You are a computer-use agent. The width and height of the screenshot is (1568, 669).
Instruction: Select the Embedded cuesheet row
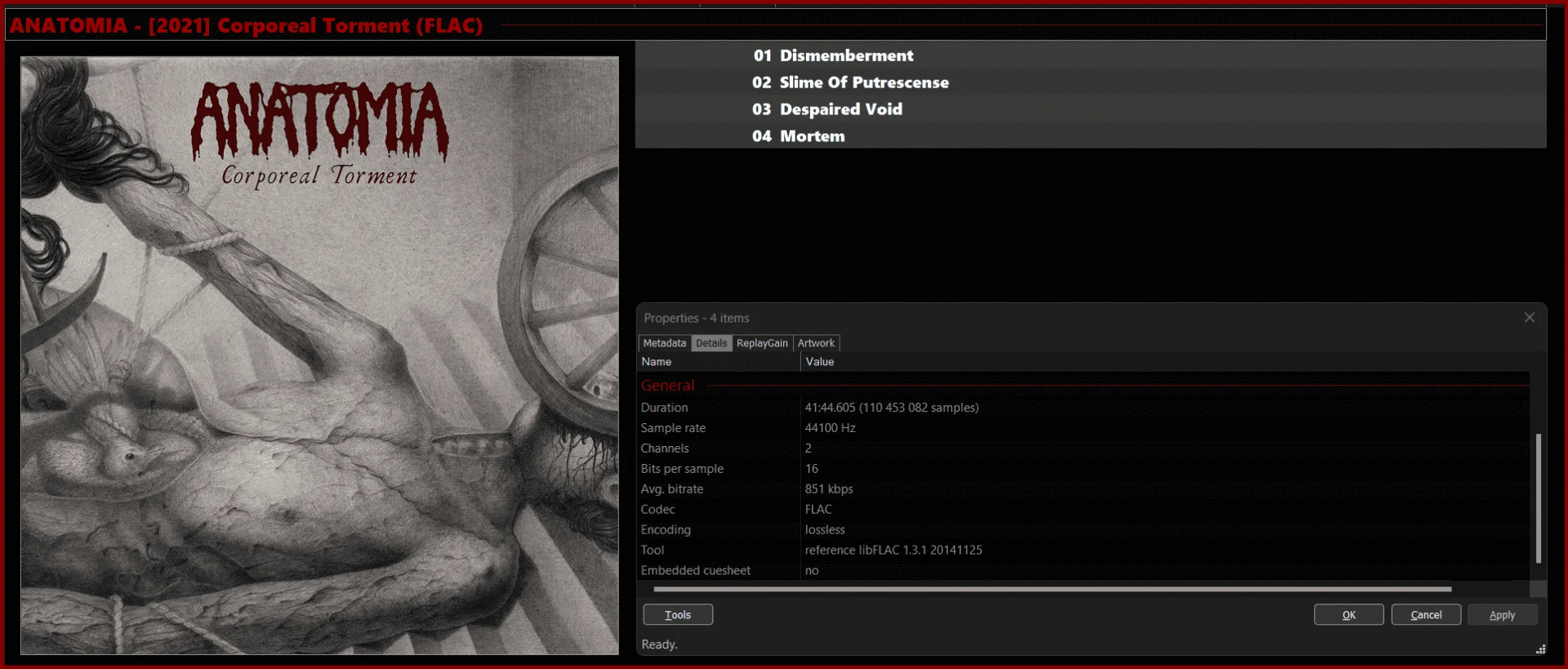pos(1083,571)
